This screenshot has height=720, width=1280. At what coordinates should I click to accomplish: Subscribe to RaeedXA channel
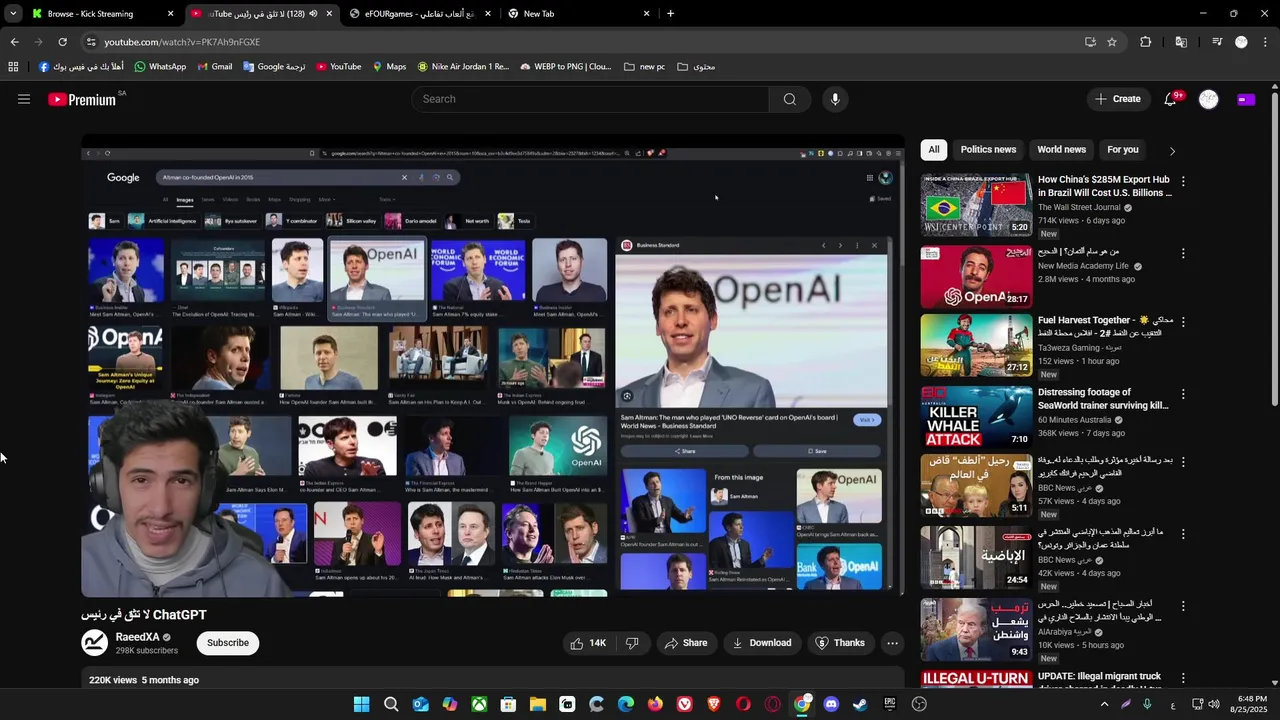click(228, 643)
